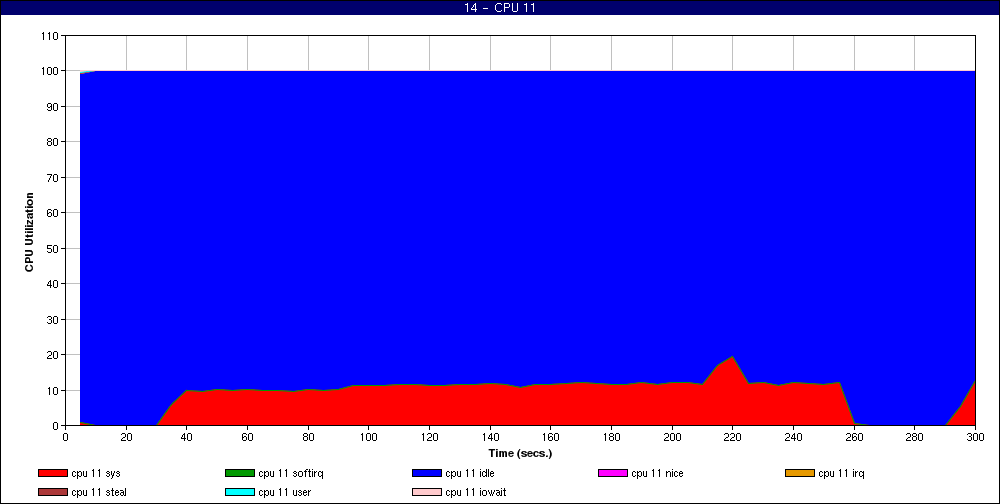Click the 40 tick label on time axis
1000x504 pixels.
(186, 437)
